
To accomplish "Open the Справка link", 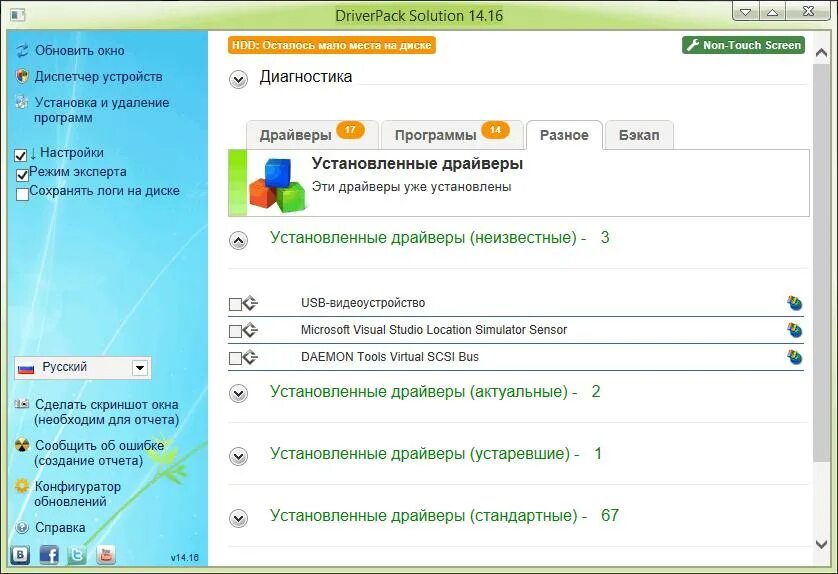I will tap(60, 528).
